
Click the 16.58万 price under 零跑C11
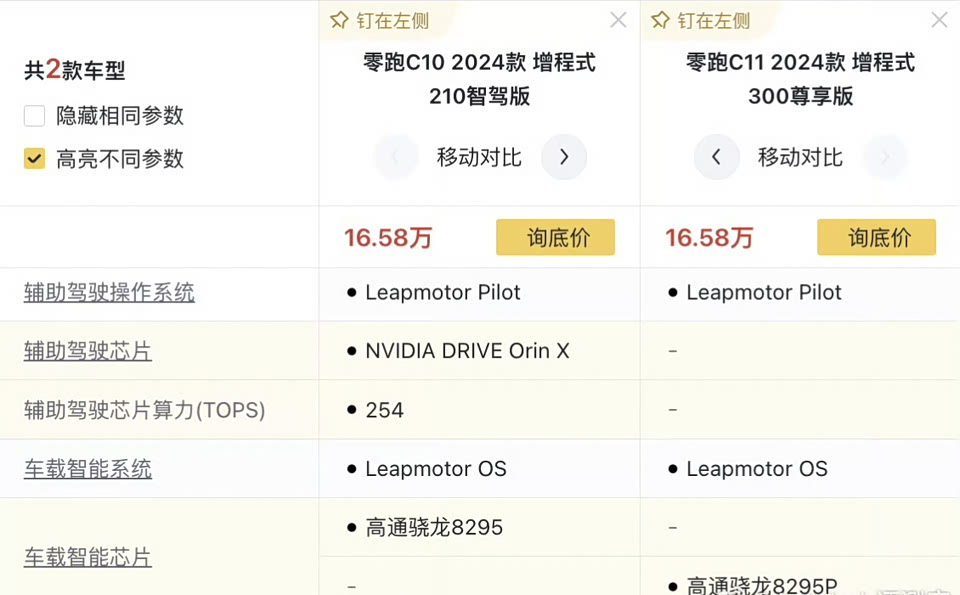tap(709, 238)
